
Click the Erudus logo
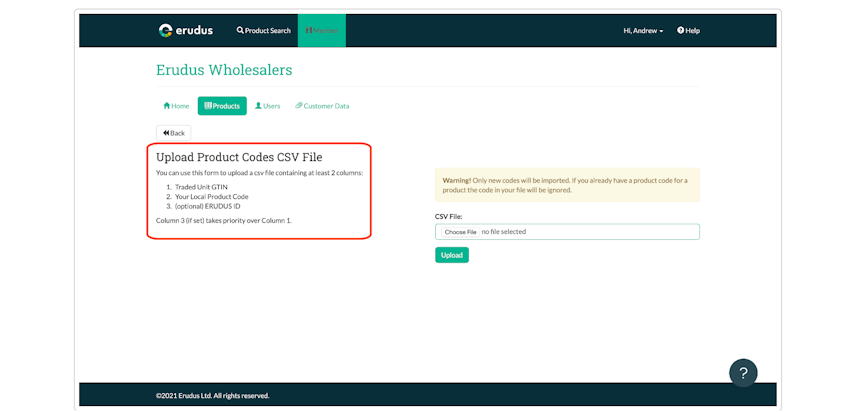click(185, 31)
